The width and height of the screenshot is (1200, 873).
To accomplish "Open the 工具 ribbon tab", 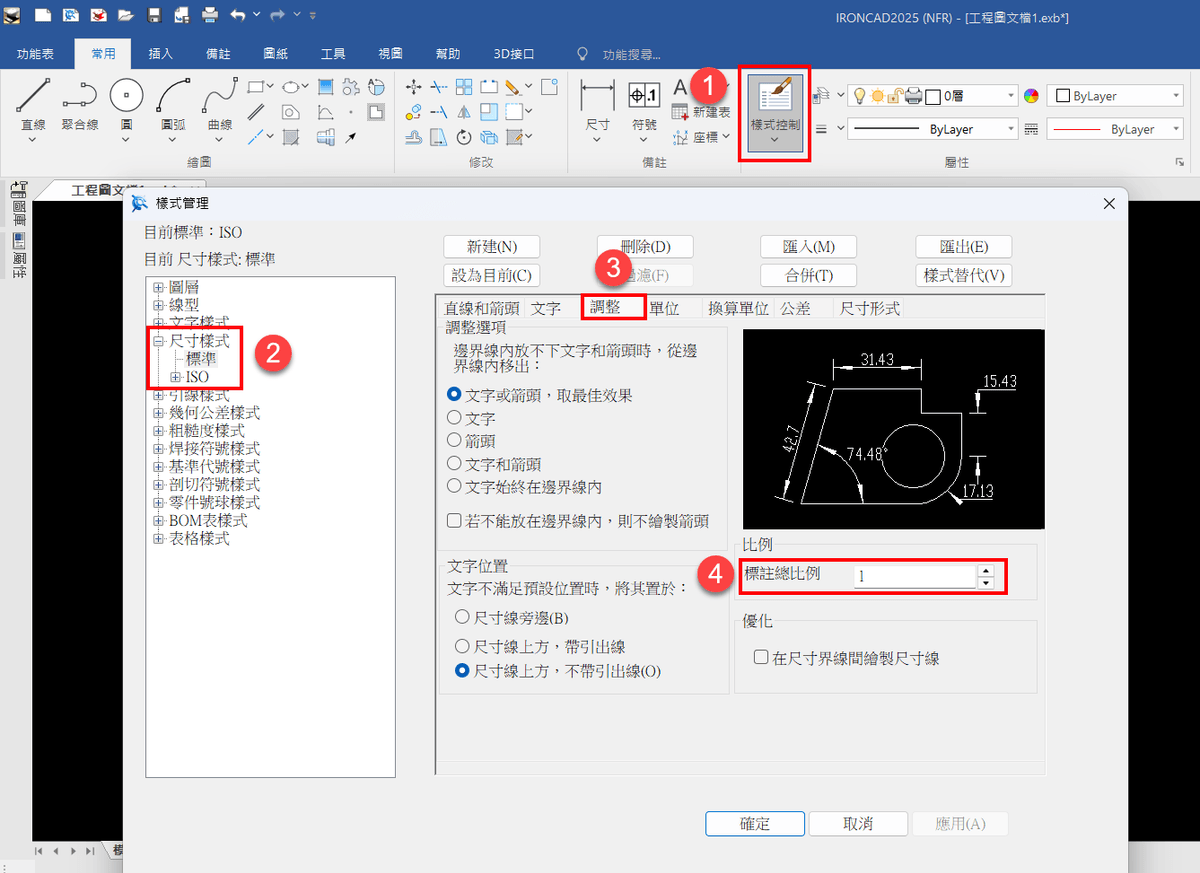I will click(333, 54).
